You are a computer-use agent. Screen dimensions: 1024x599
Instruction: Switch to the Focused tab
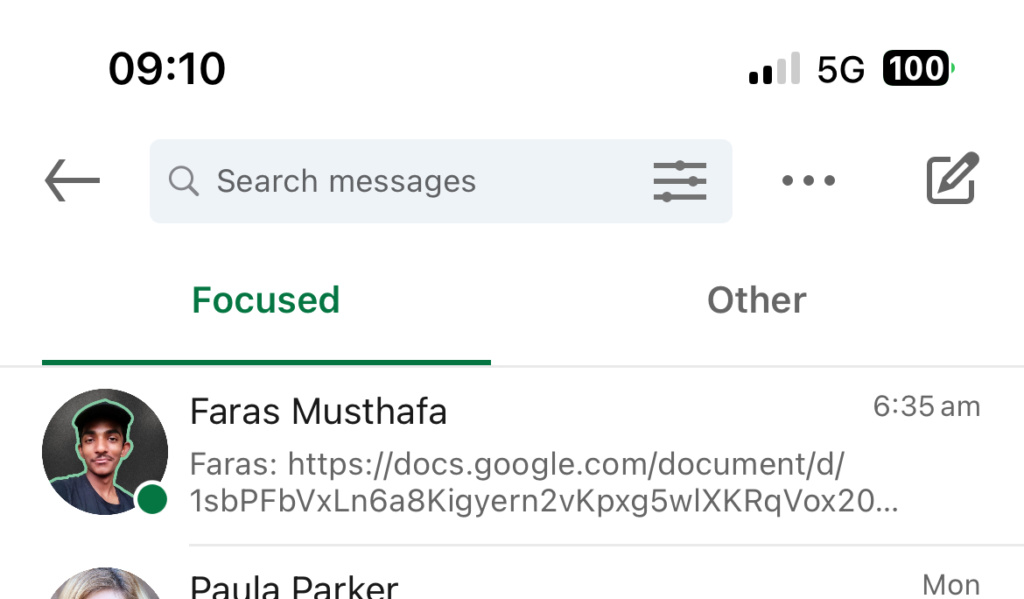[x=266, y=300]
